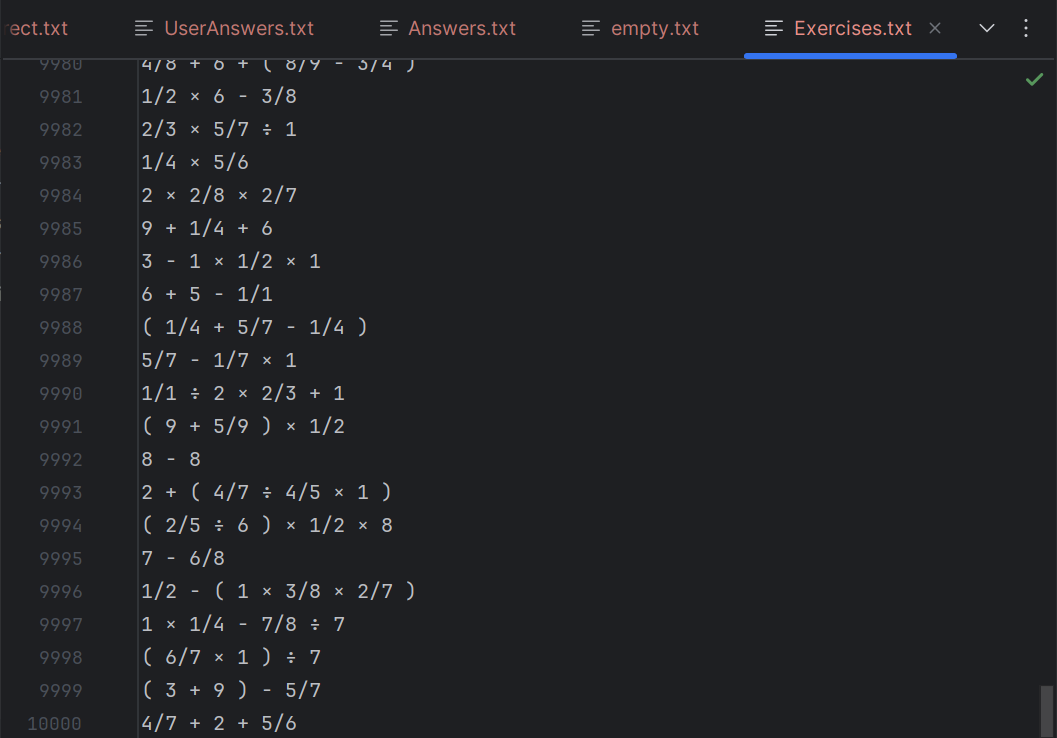Select the Exercises.txt tab

[x=852, y=28]
